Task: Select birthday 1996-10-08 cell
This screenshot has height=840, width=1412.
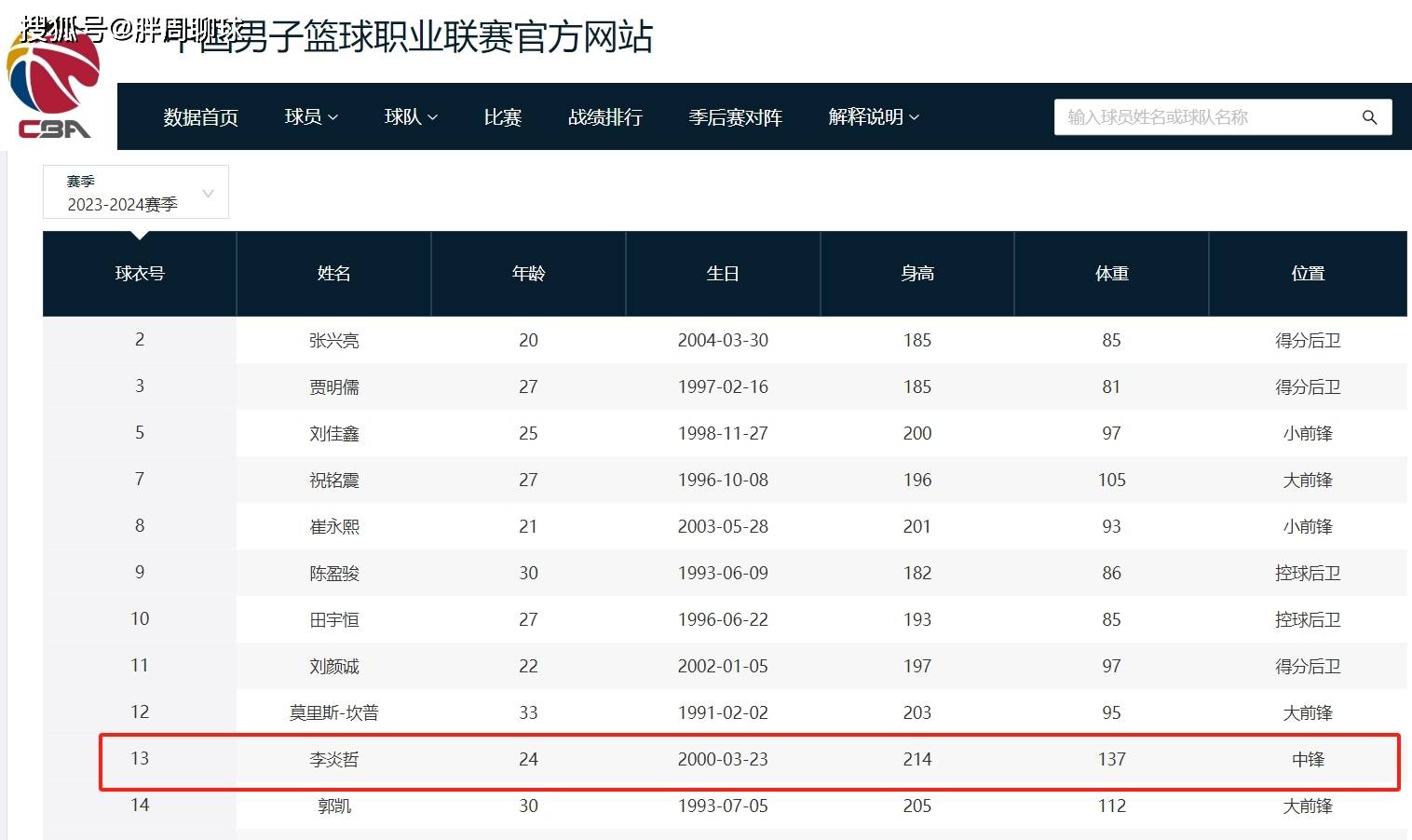Action: pyautogui.click(x=723, y=481)
